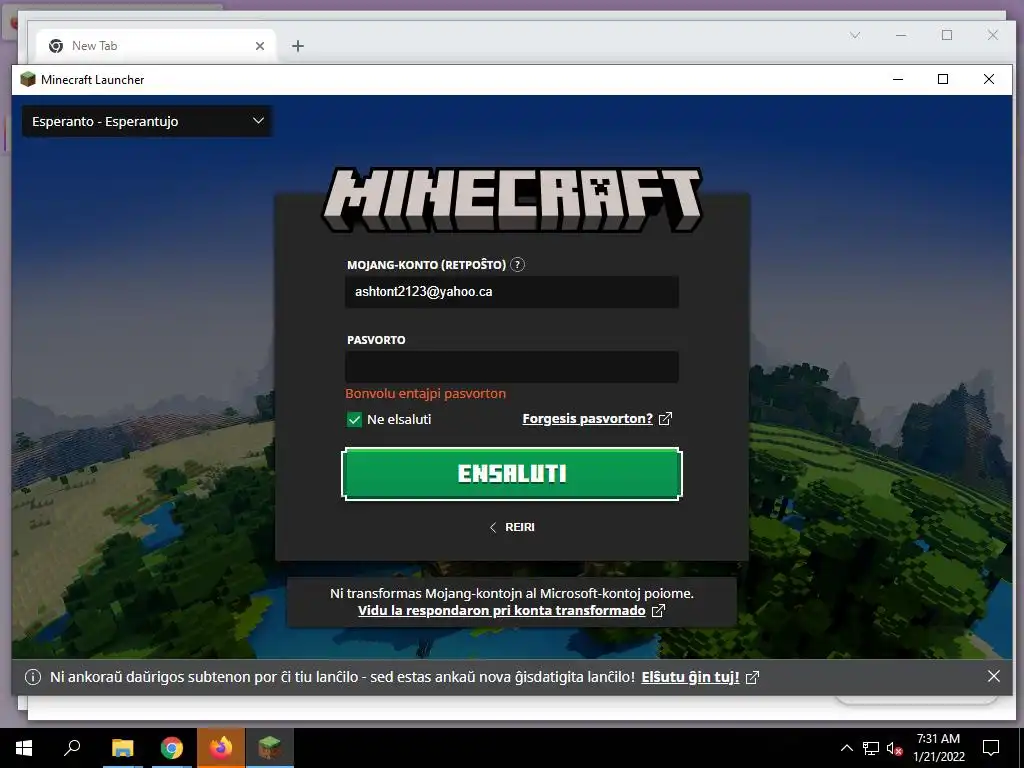Close the Chrome window
1024x768 pixels.
coord(993,35)
